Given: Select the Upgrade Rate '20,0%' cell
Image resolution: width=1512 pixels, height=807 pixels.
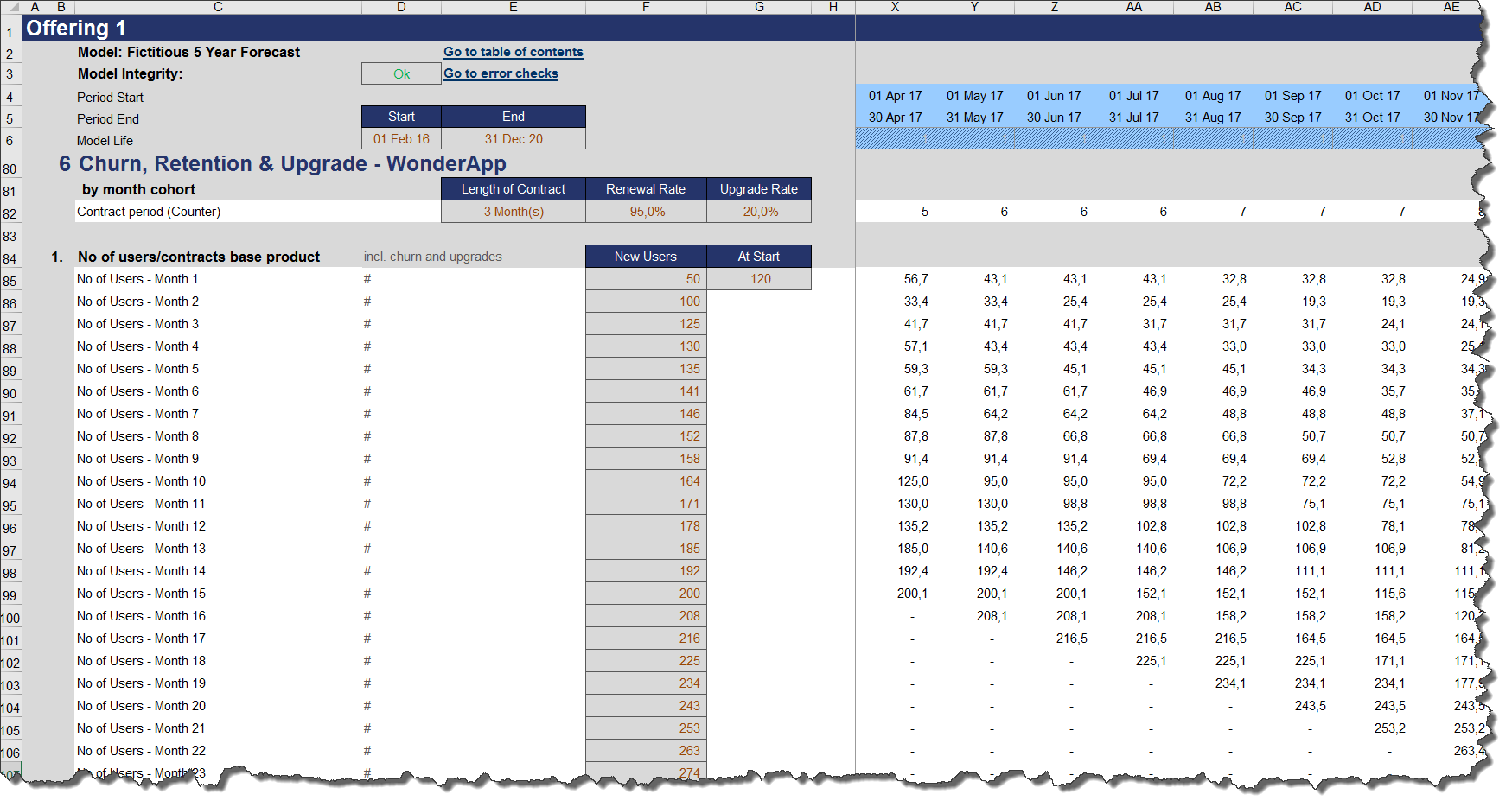Looking at the screenshot, I should pos(760,212).
